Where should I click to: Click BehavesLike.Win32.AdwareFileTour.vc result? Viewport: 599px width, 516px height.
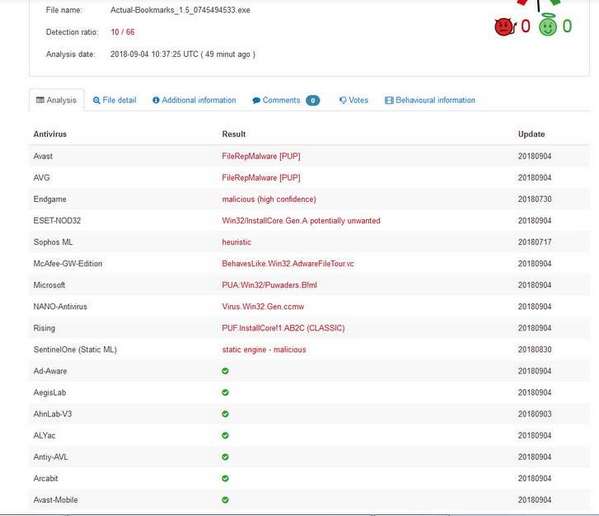tap(288, 264)
